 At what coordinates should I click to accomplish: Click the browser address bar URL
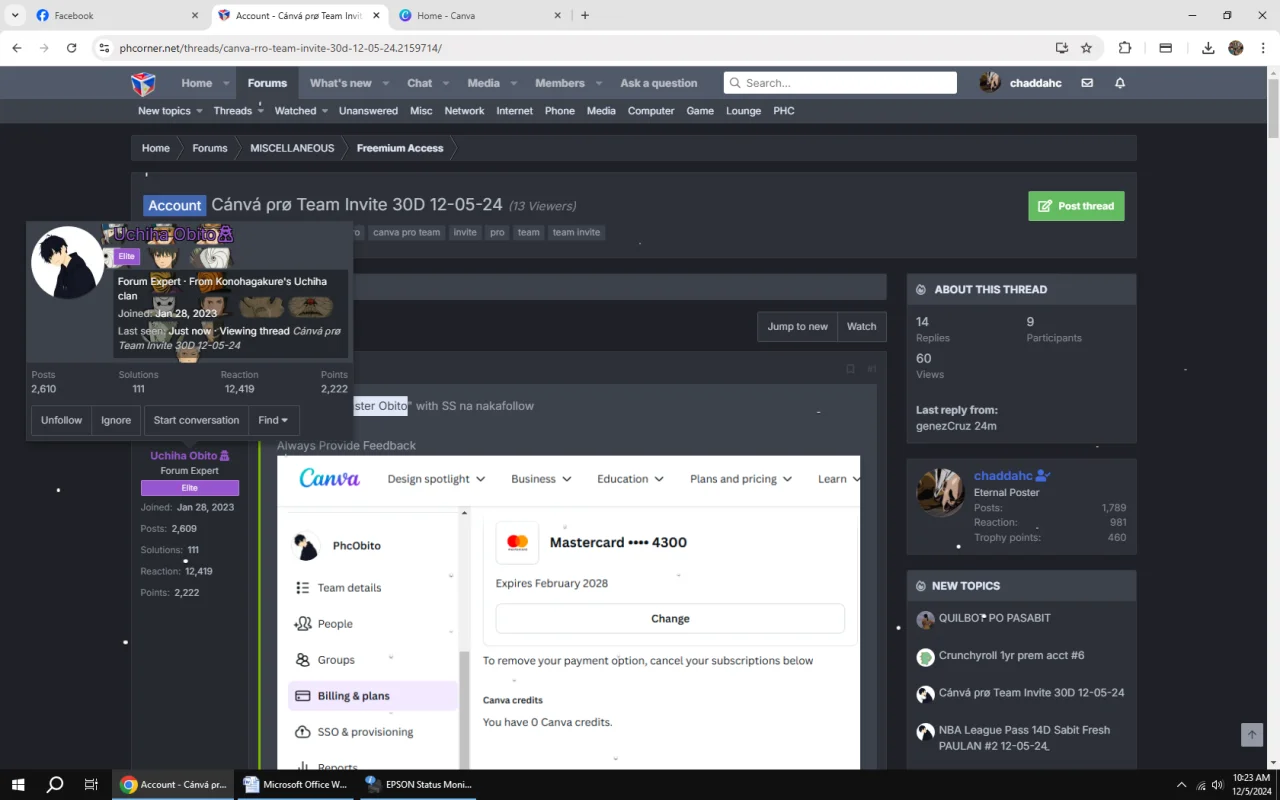pos(280,47)
